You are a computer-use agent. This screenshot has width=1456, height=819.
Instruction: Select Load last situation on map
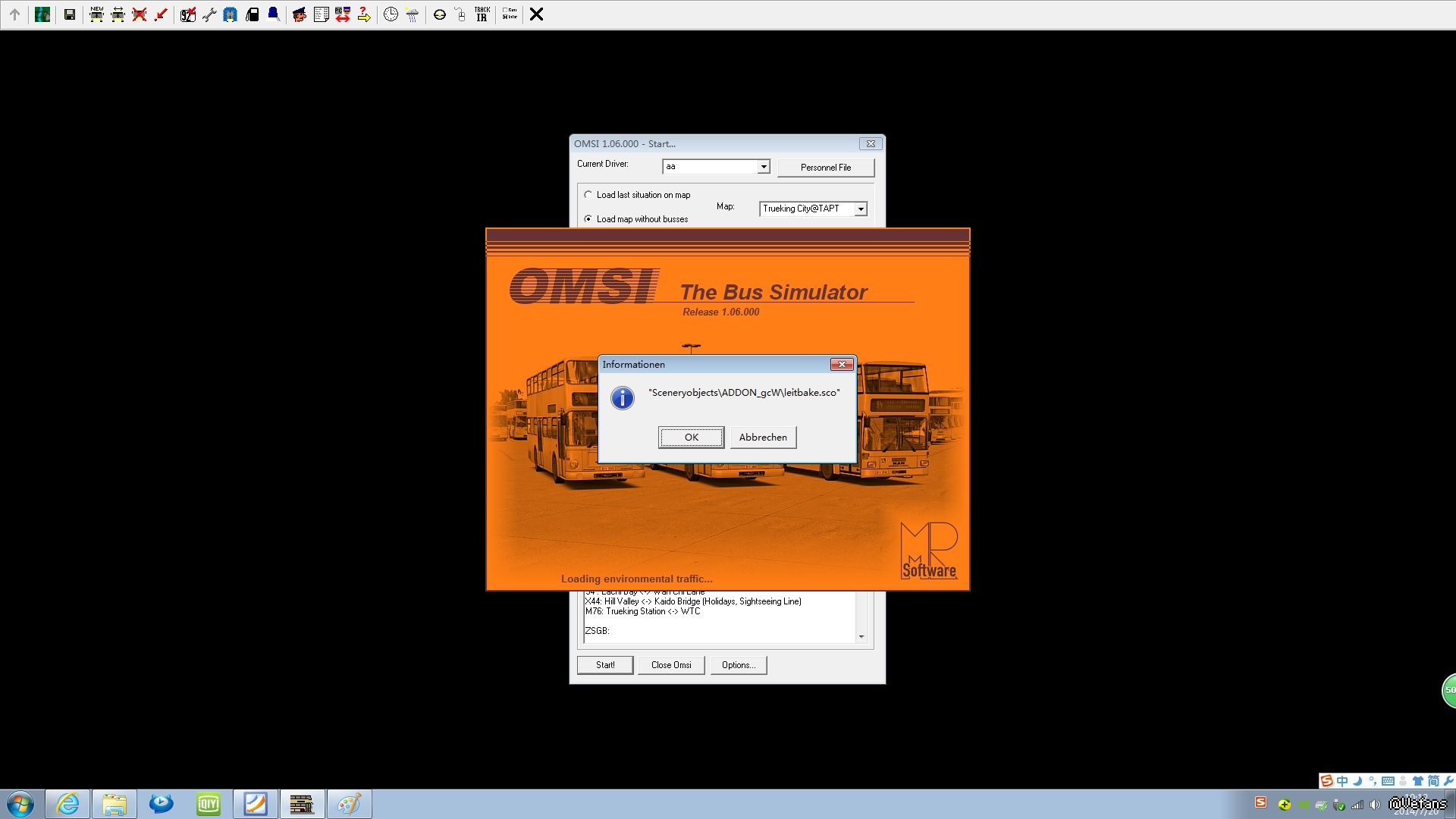click(588, 195)
